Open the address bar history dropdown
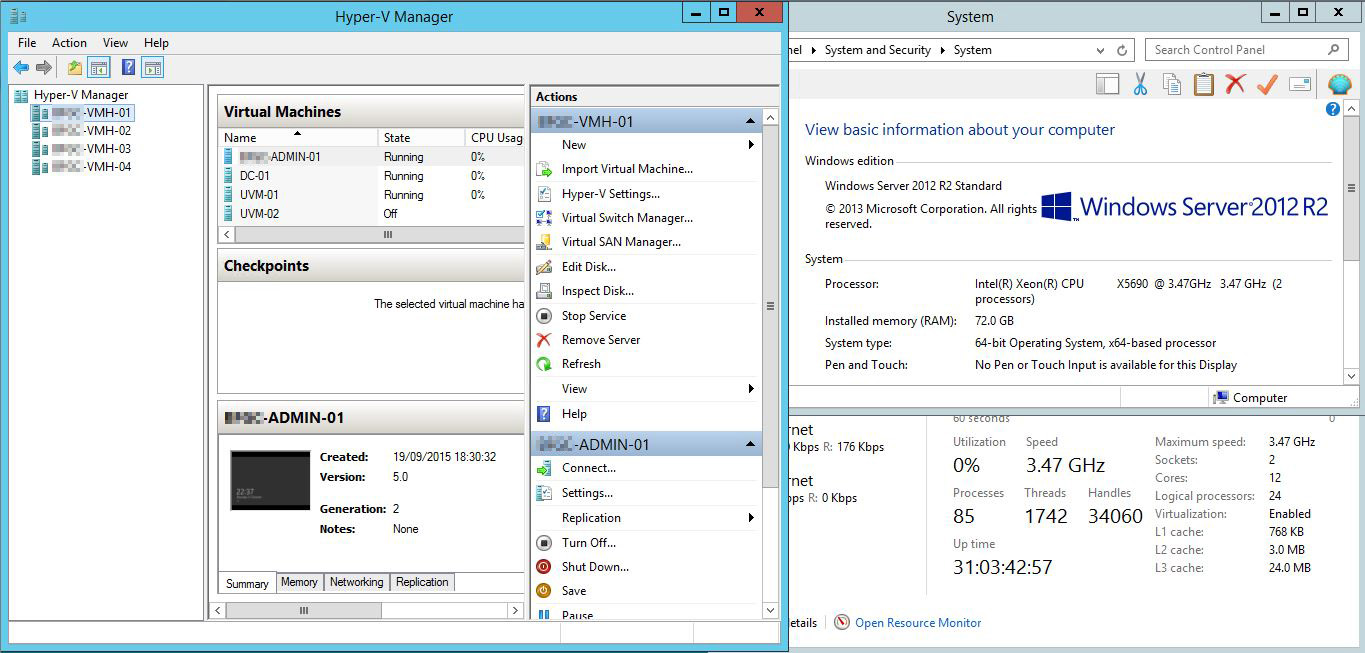Image resolution: width=1365 pixels, height=653 pixels. click(1101, 50)
